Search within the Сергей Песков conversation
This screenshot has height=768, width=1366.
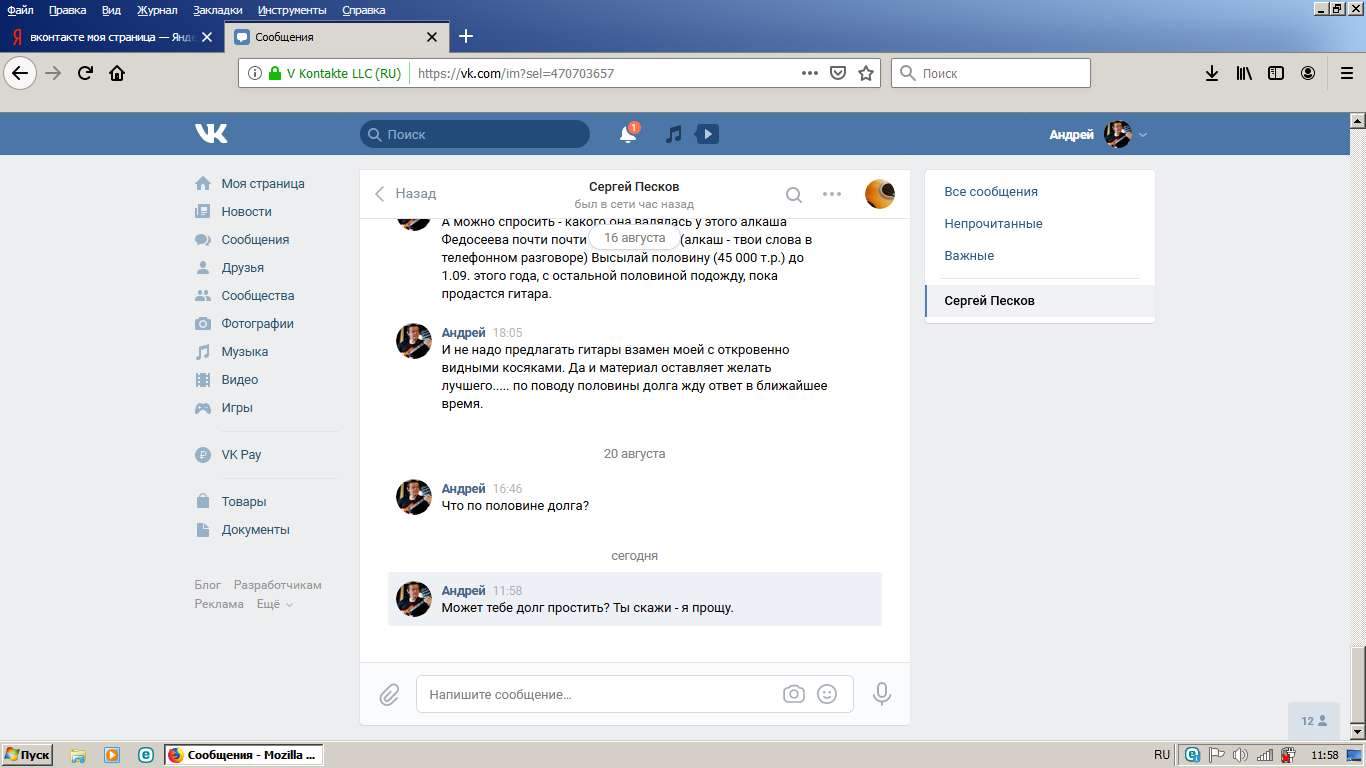click(x=793, y=194)
